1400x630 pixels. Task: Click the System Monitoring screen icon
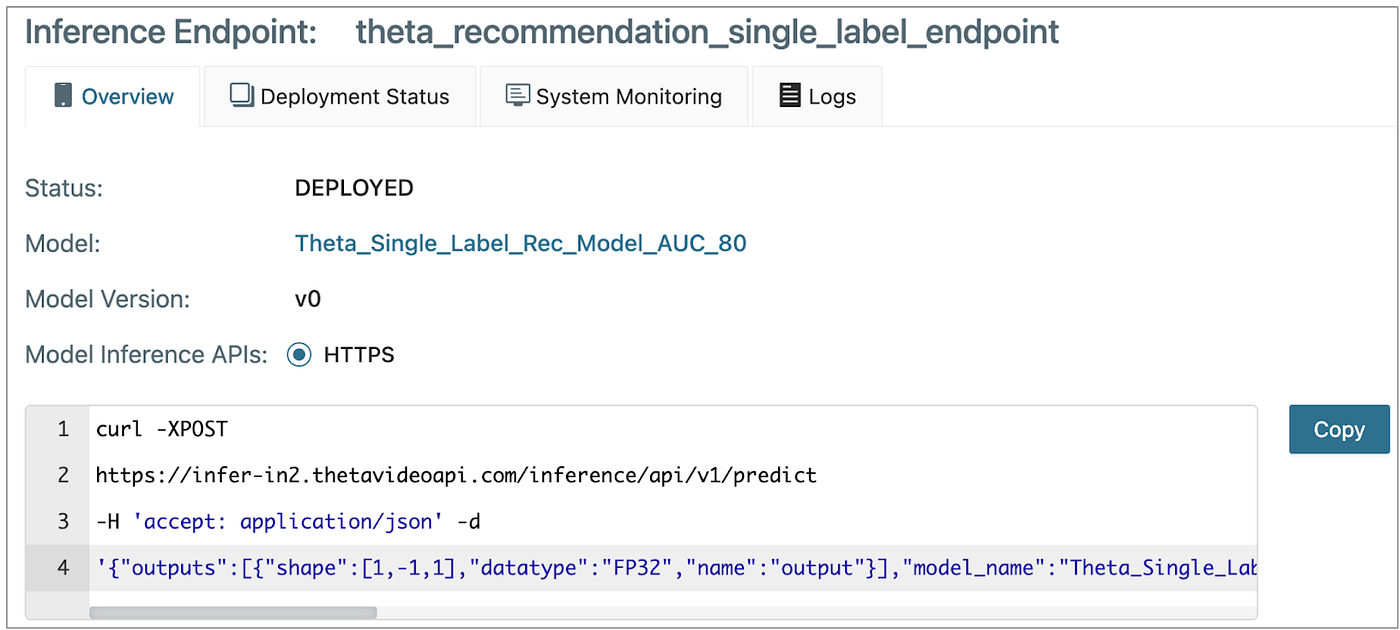(x=517, y=95)
